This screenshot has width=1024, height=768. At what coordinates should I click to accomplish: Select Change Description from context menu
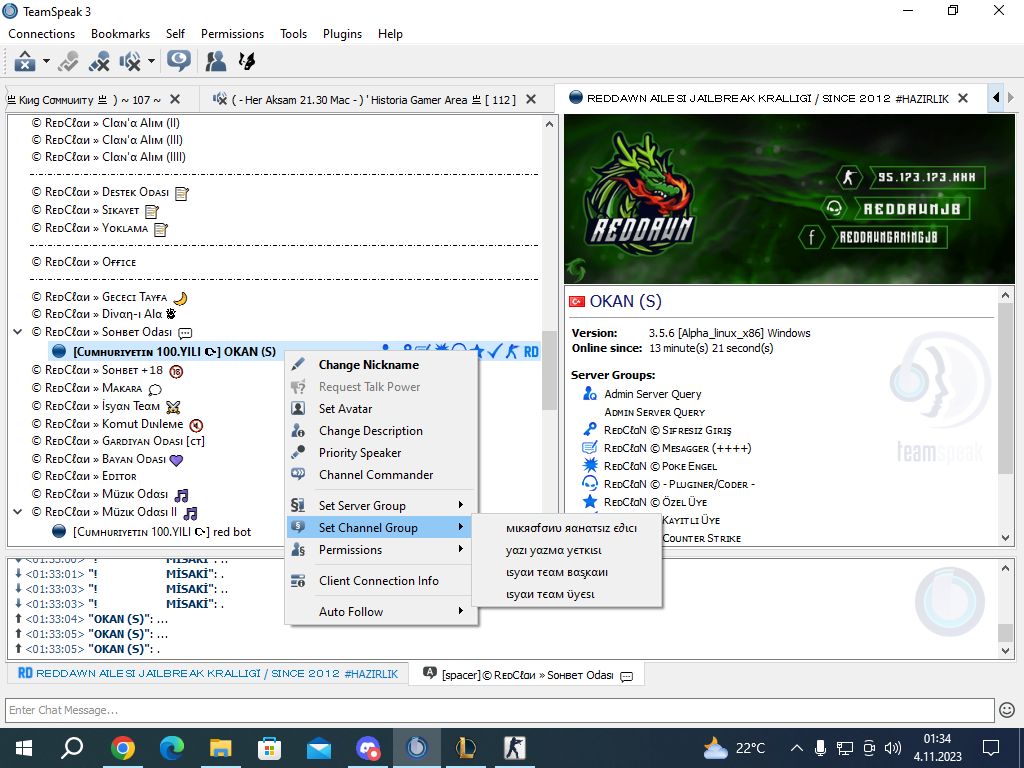(x=370, y=431)
